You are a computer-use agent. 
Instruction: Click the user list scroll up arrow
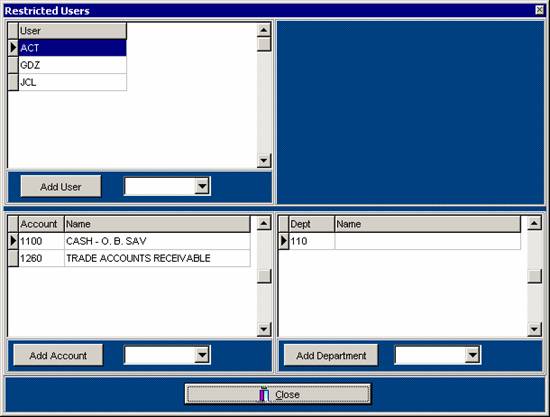tap(264, 30)
